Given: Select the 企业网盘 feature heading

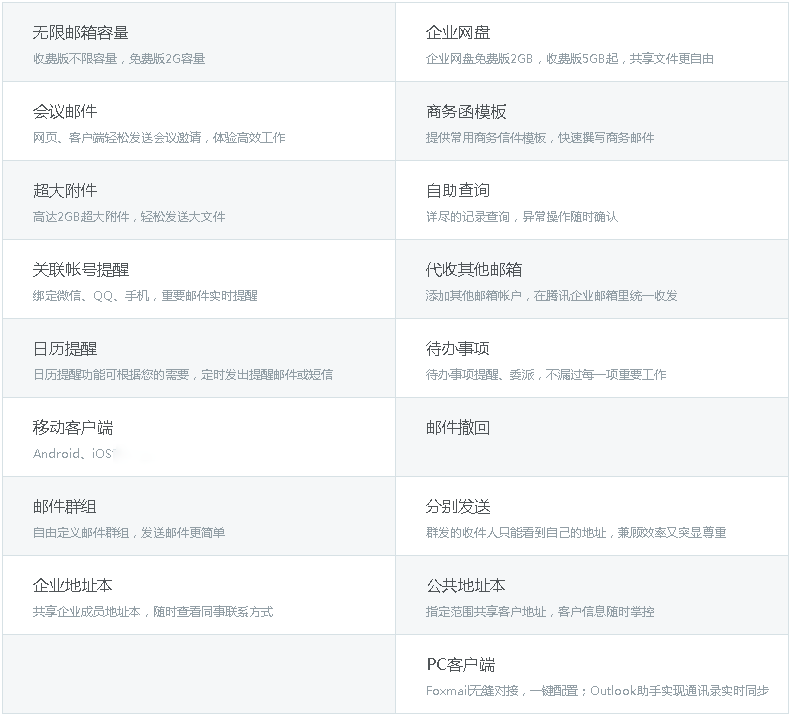Looking at the screenshot, I should click(458, 33).
